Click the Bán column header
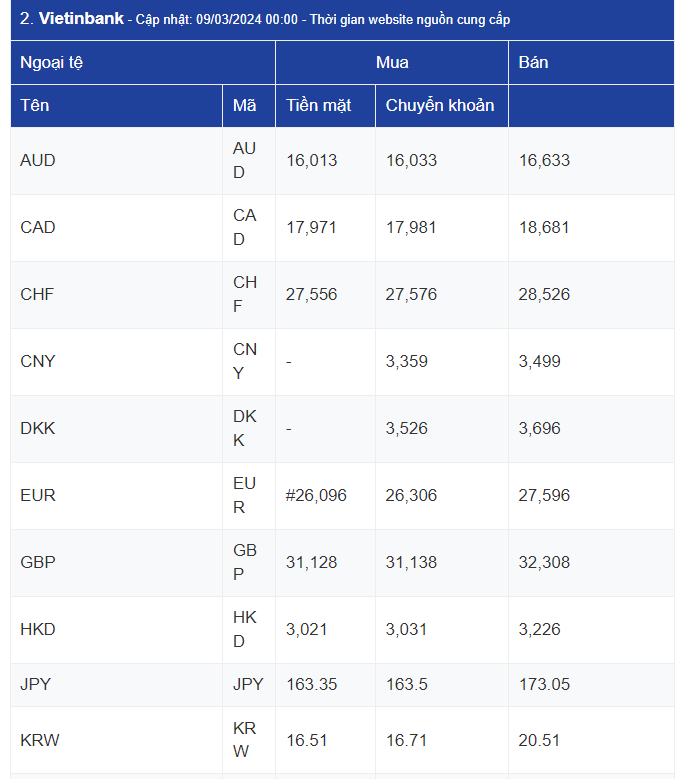Viewport: 684px width, 779px height. click(x=591, y=63)
